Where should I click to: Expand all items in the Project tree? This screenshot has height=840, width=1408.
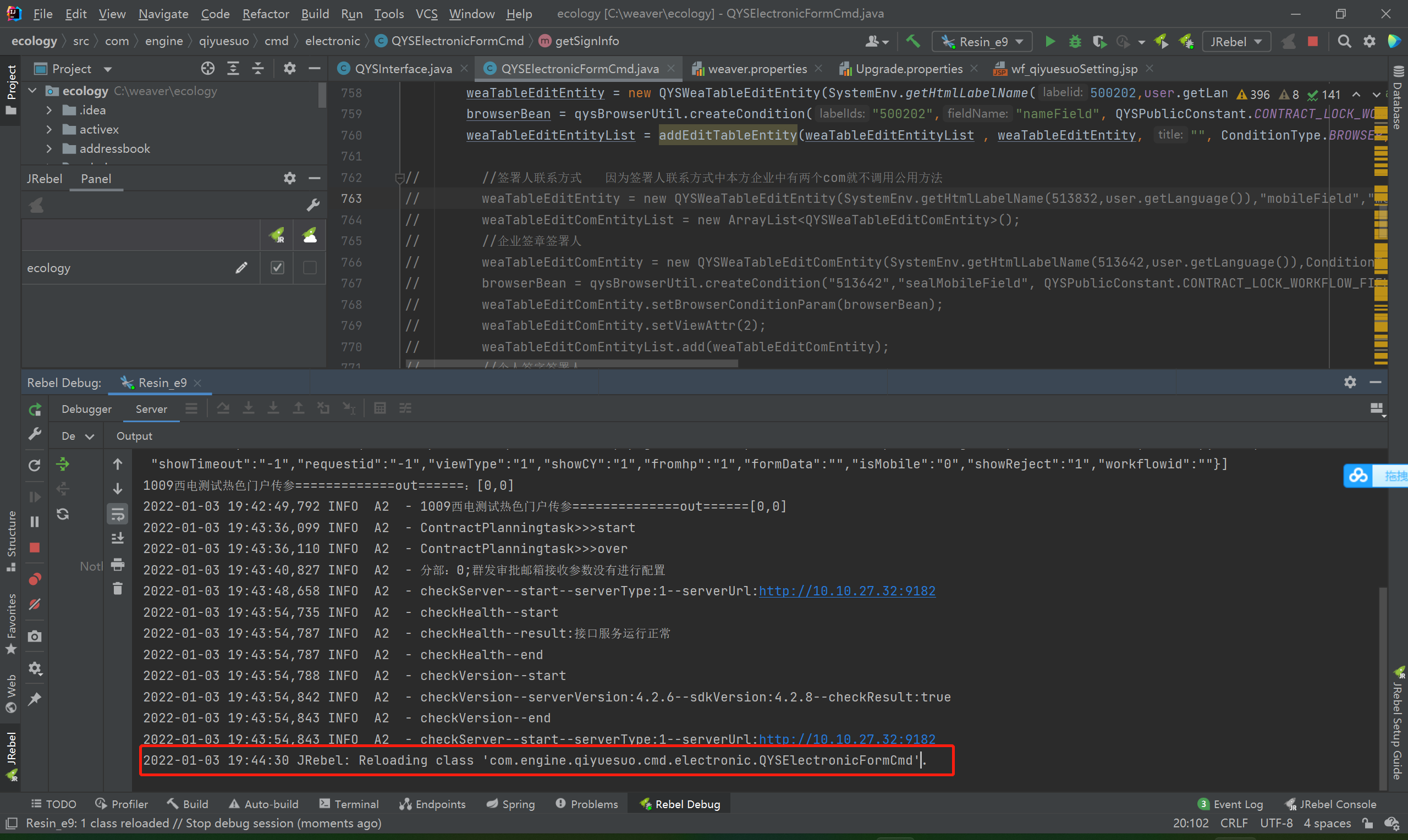(x=233, y=69)
